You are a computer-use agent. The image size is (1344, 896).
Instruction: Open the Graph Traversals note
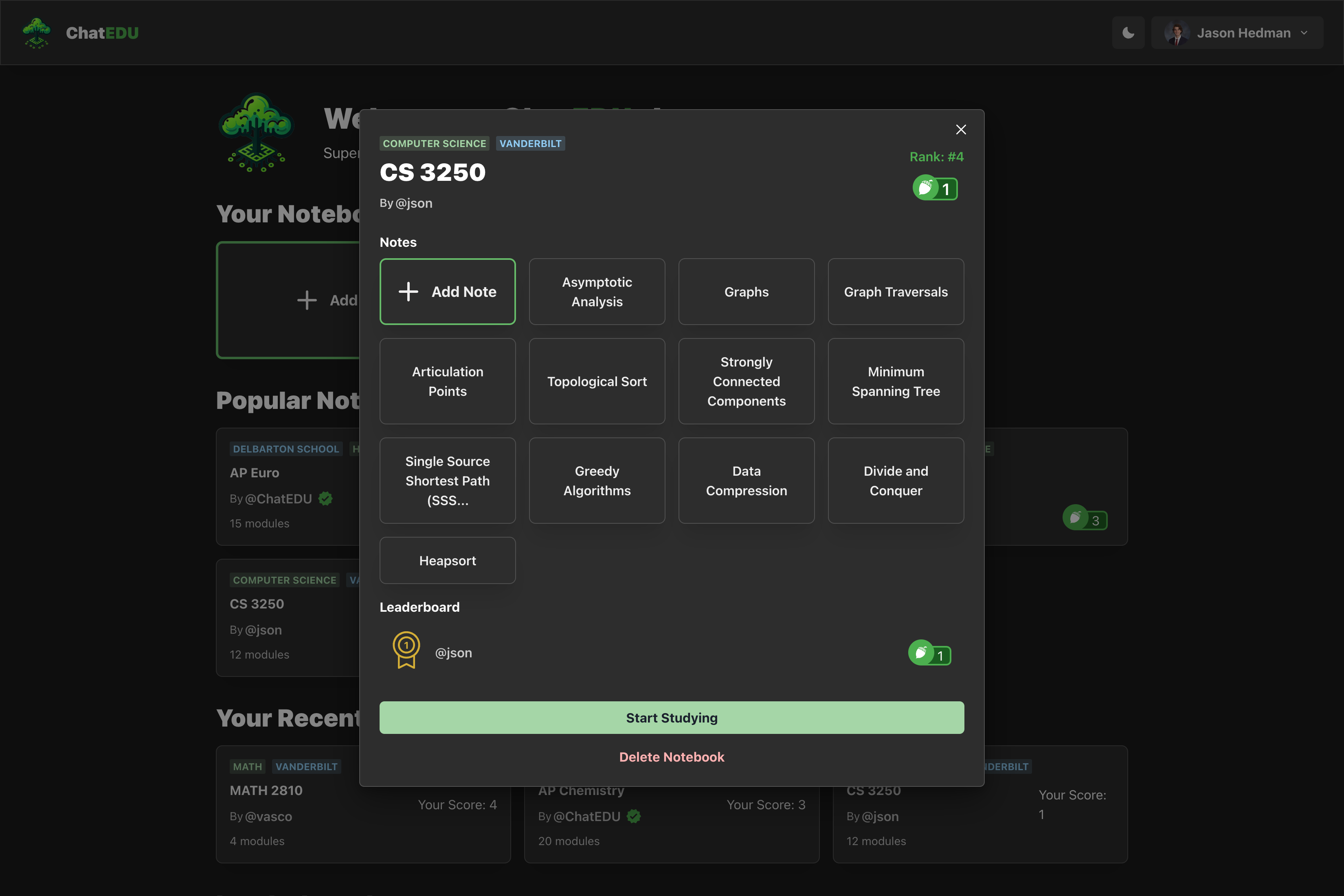[x=896, y=292]
